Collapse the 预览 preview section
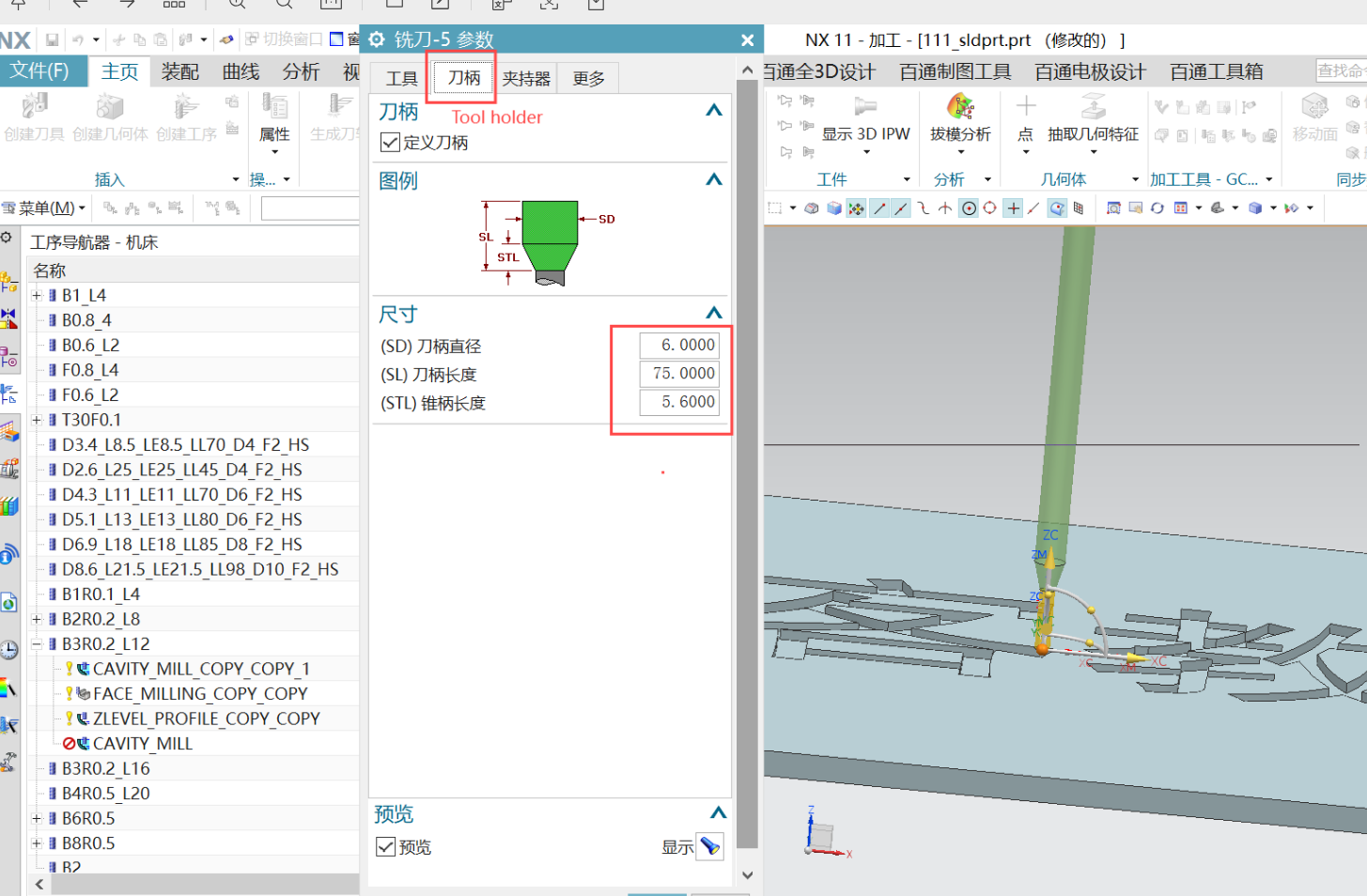The width and height of the screenshot is (1367, 896). click(718, 812)
